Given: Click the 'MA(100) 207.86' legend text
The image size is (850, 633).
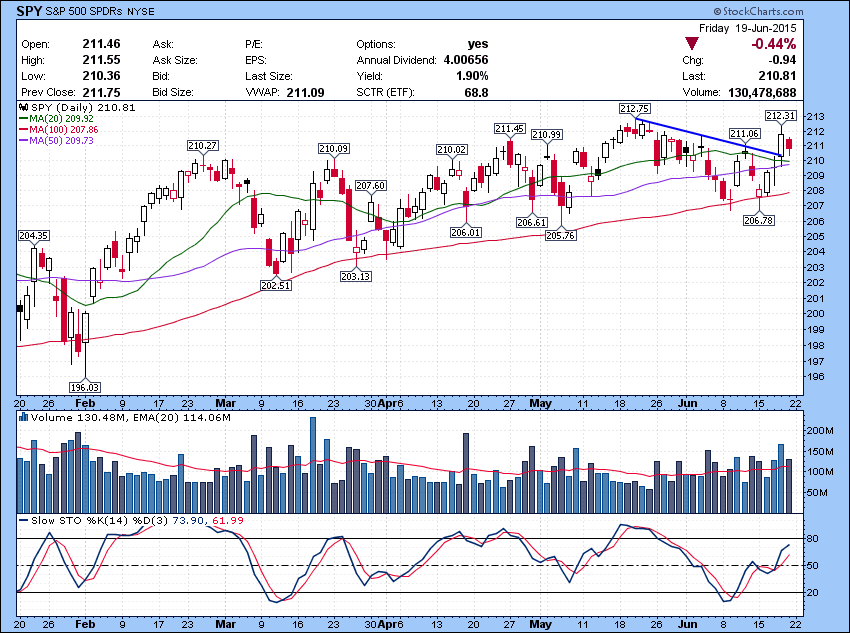Looking at the screenshot, I should pos(64,130).
